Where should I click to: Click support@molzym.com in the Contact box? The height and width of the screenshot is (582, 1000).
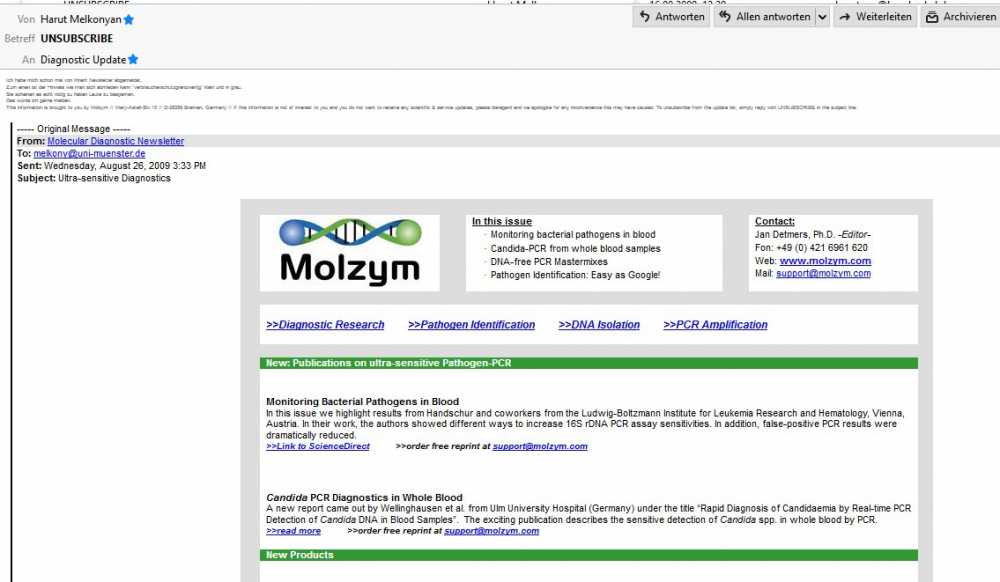pyautogui.click(x=823, y=273)
